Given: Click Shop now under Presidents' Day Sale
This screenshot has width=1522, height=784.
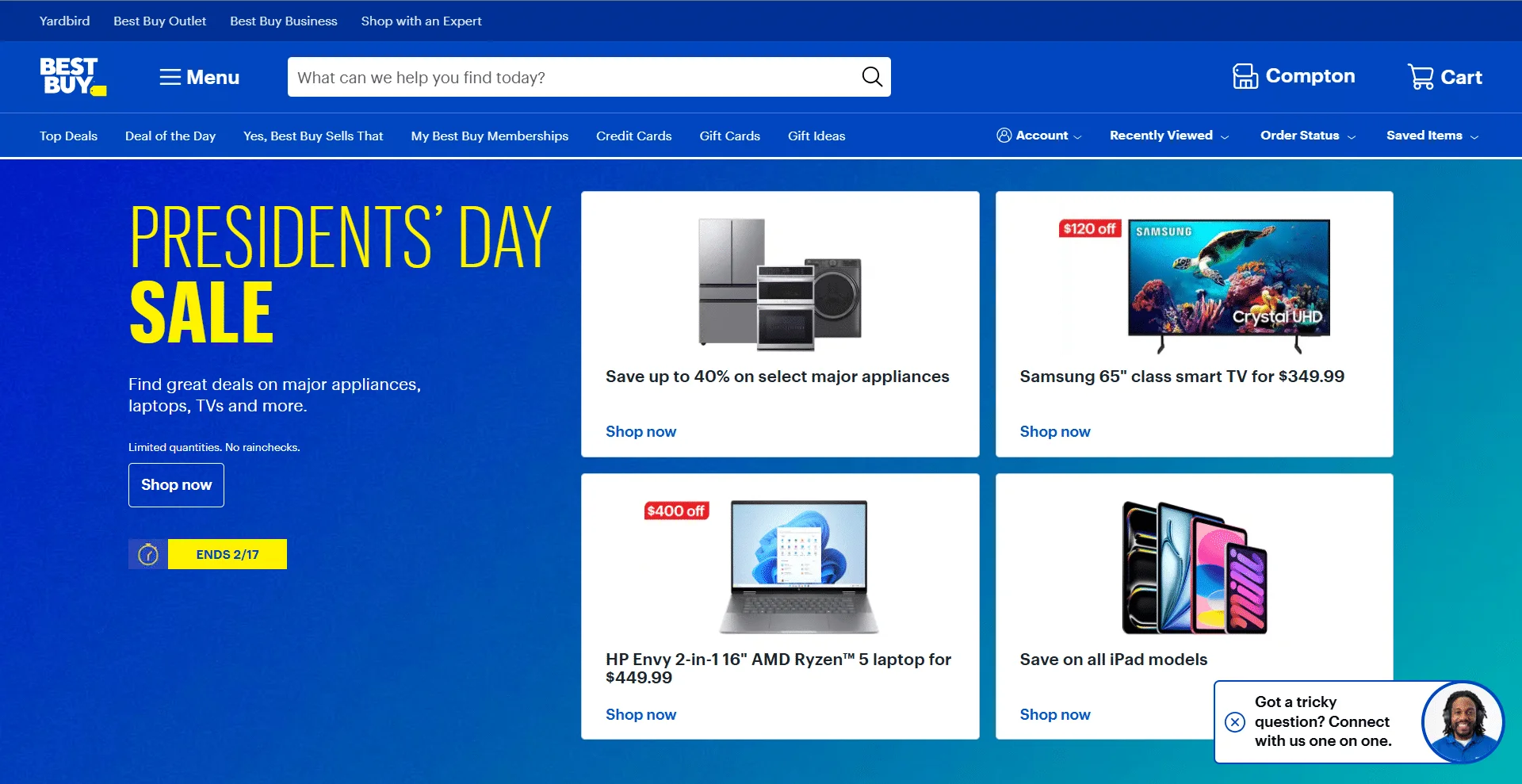Looking at the screenshot, I should coord(175,484).
